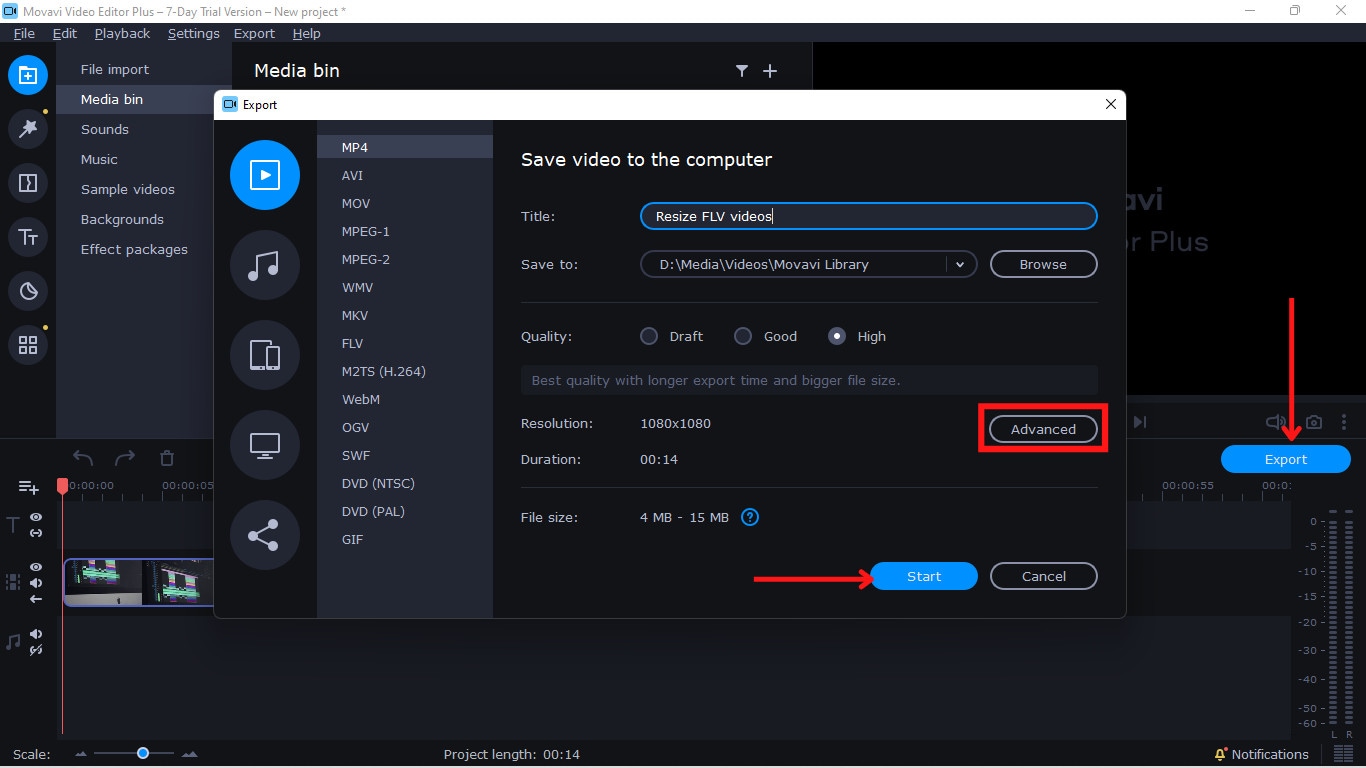This screenshot has height=768, width=1366.
Task: Toggle title track visibility eye
Action: point(36,517)
